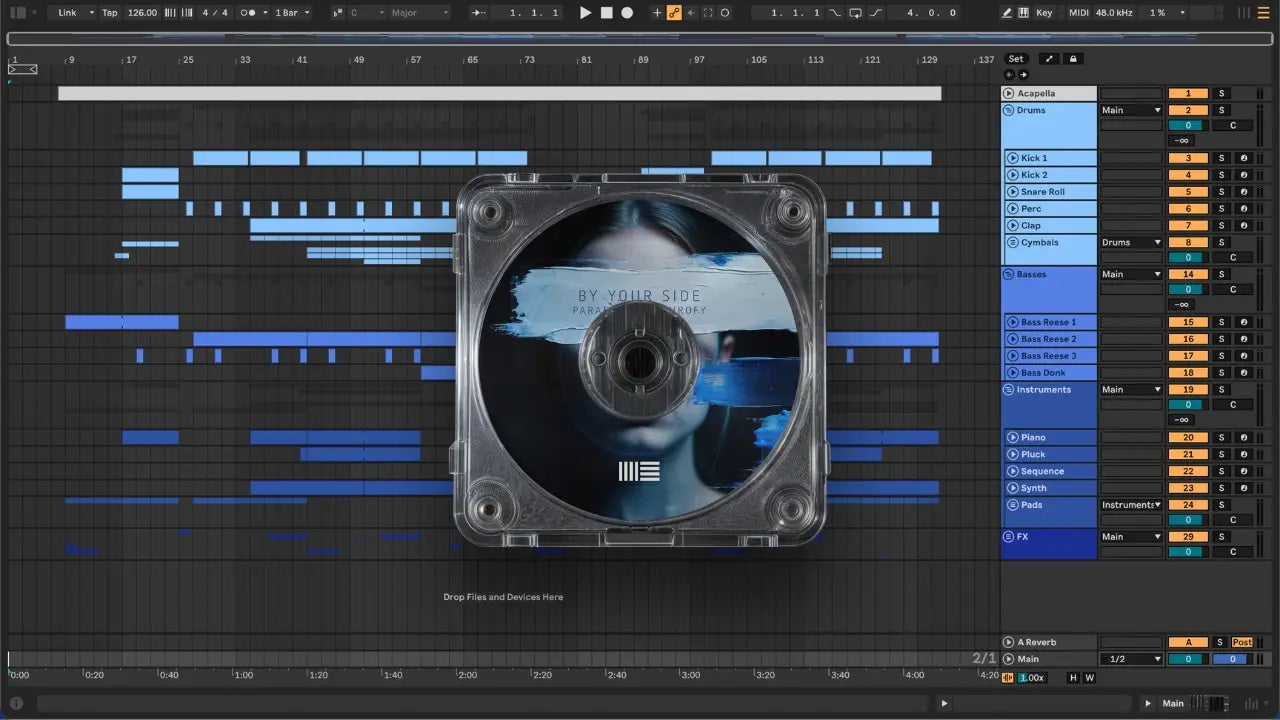Click the Re-enable Automation arrow icon
This screenshot has height=720, width=1280.
coord(691,13)
